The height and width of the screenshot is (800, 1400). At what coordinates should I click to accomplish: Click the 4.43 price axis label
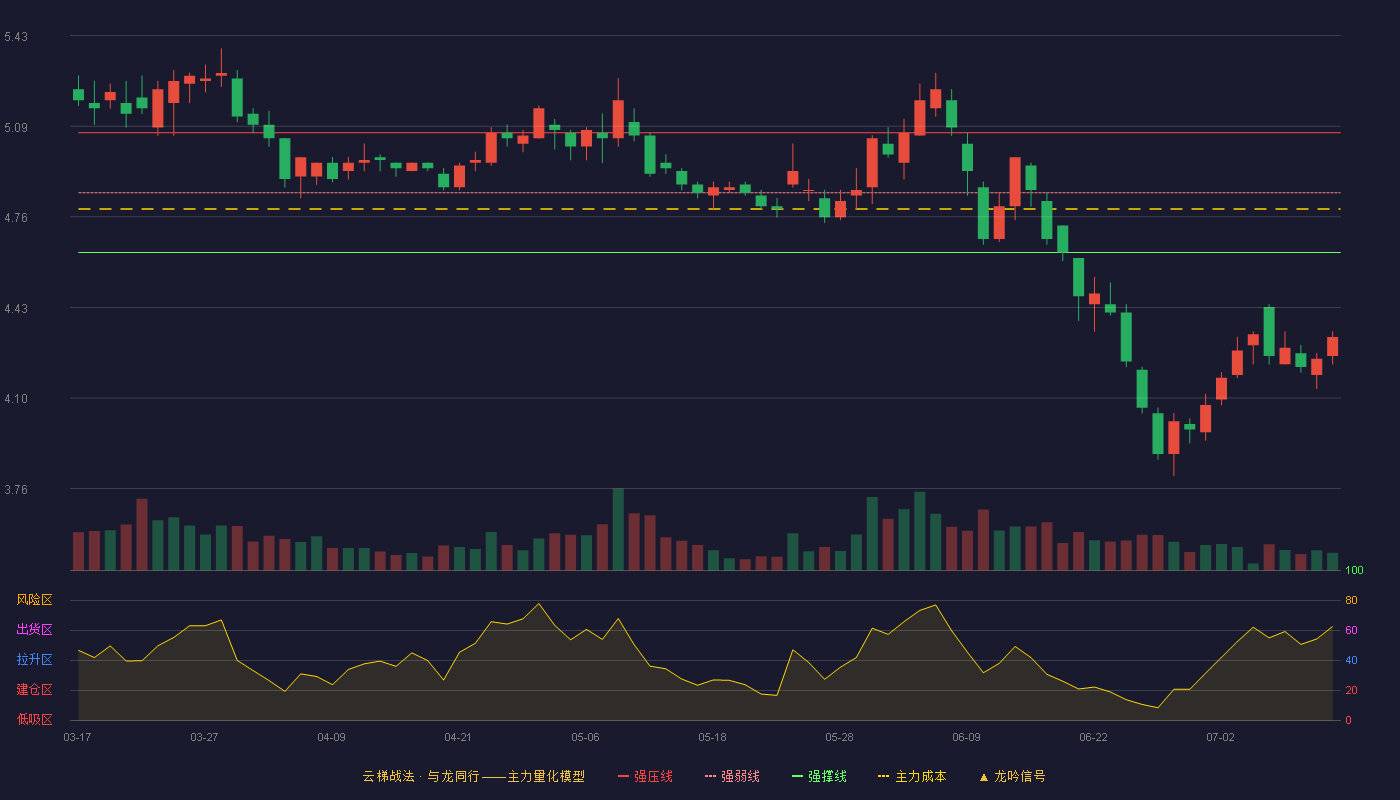(x=16, y=309)
